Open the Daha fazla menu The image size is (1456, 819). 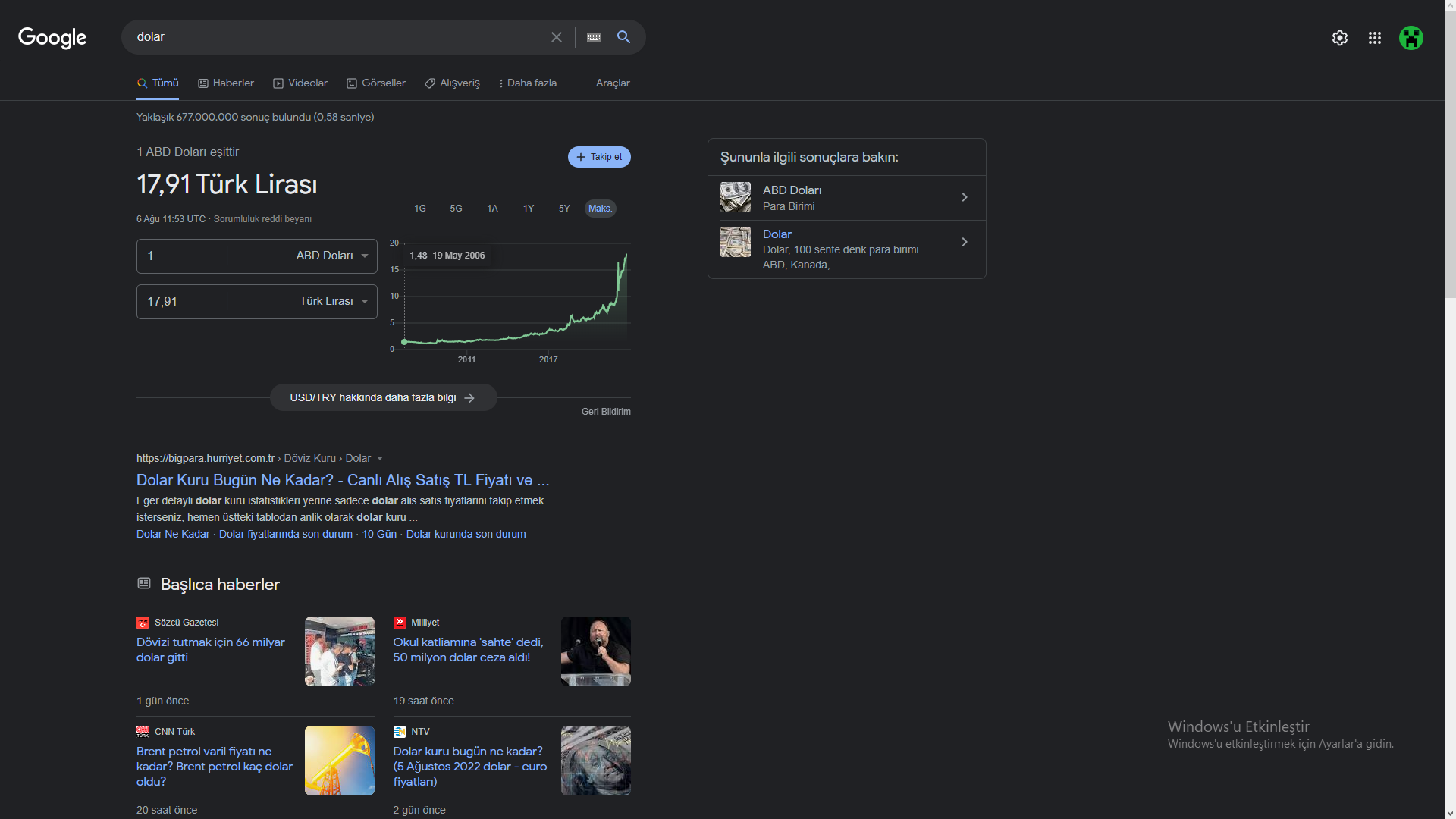point(528,83)
